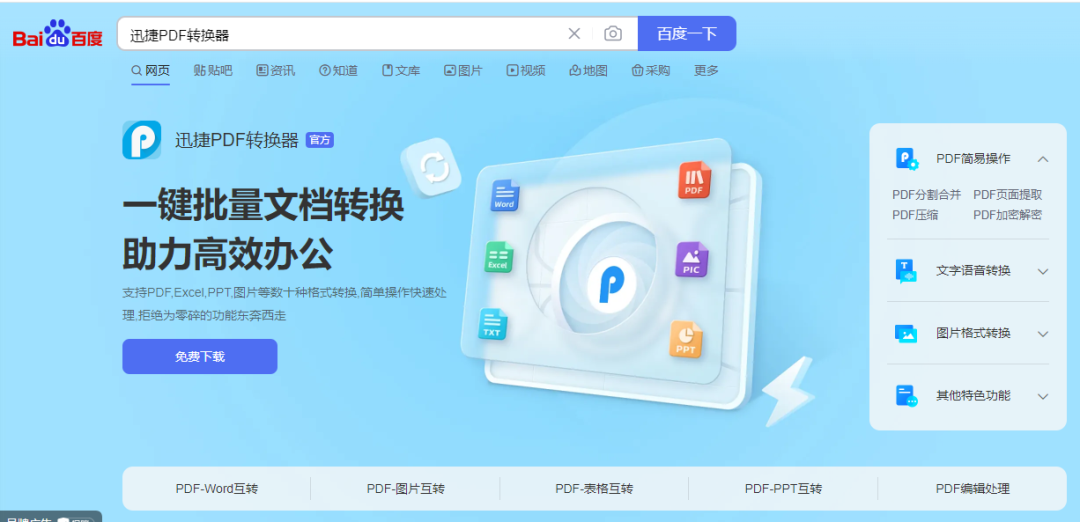Open the 迅捷PDF转换器 title link
The width and height of the screenshot is (1080, 522).
(x=236, y=140)
